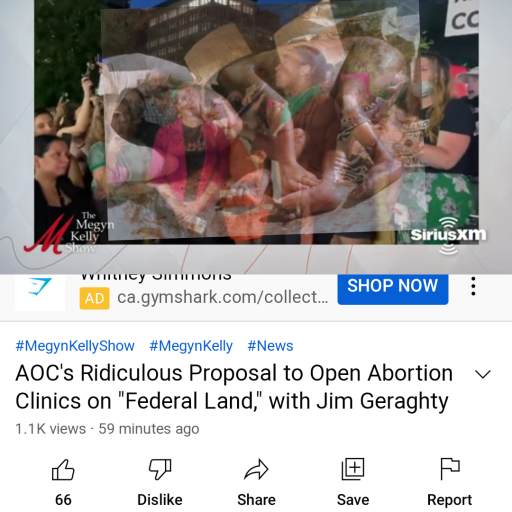Tap the thumbs-up like icon
The height and width of the screenshot is (512, 512).
63,469
